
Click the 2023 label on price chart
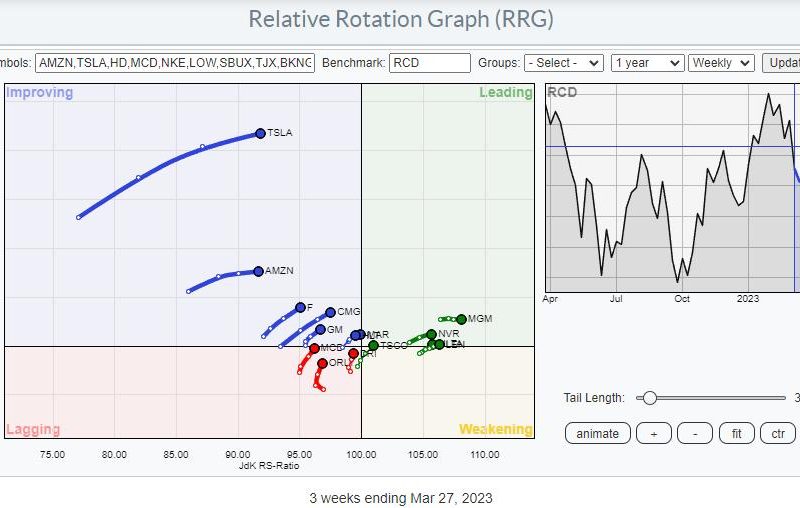(748, 299)
